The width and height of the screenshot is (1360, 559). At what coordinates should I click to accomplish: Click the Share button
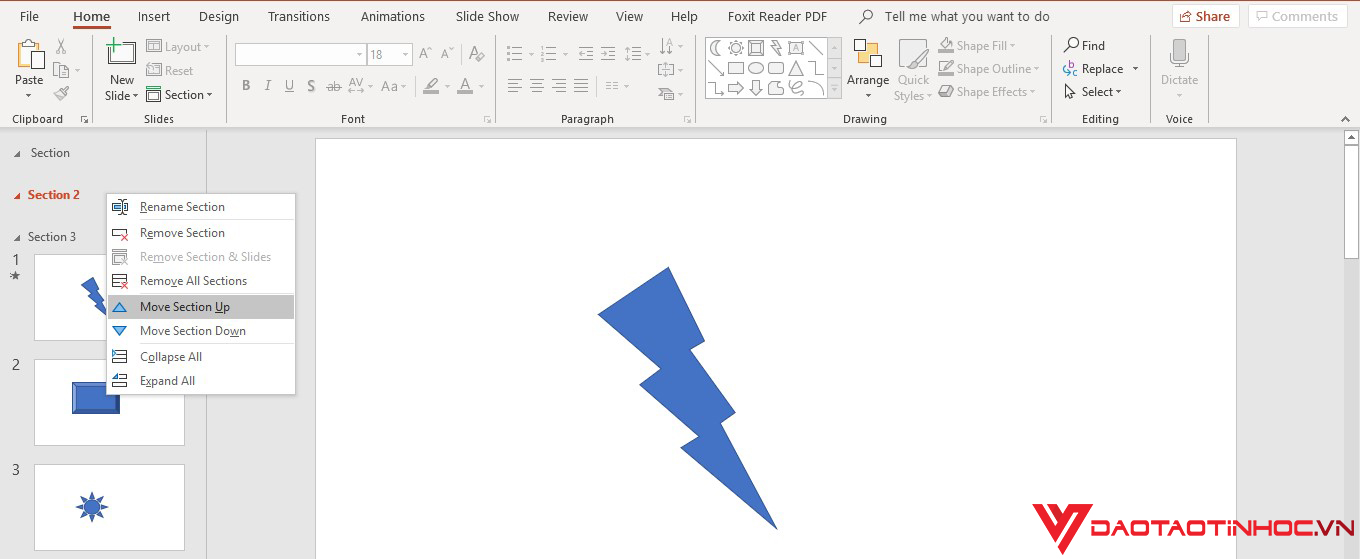point(1205,16)
